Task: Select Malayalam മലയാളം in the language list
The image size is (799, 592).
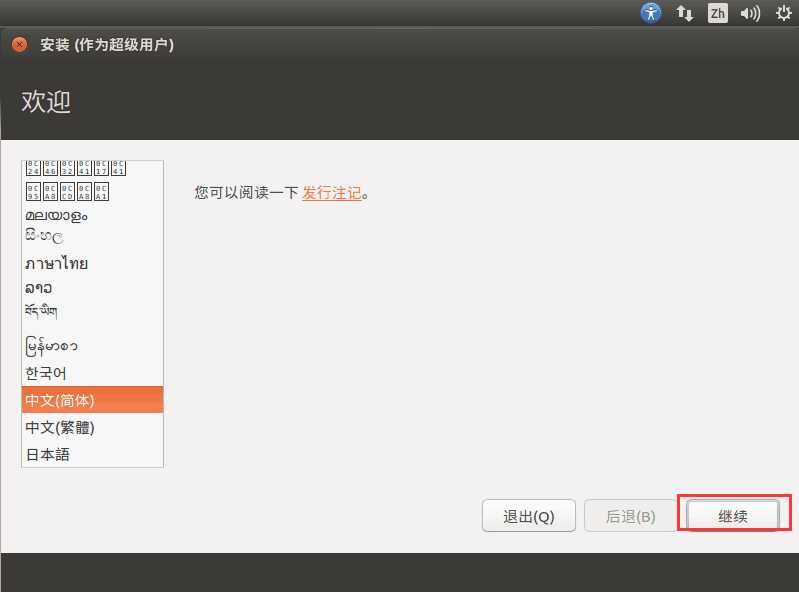Action: pyautogui.click(x=92, y=216)
